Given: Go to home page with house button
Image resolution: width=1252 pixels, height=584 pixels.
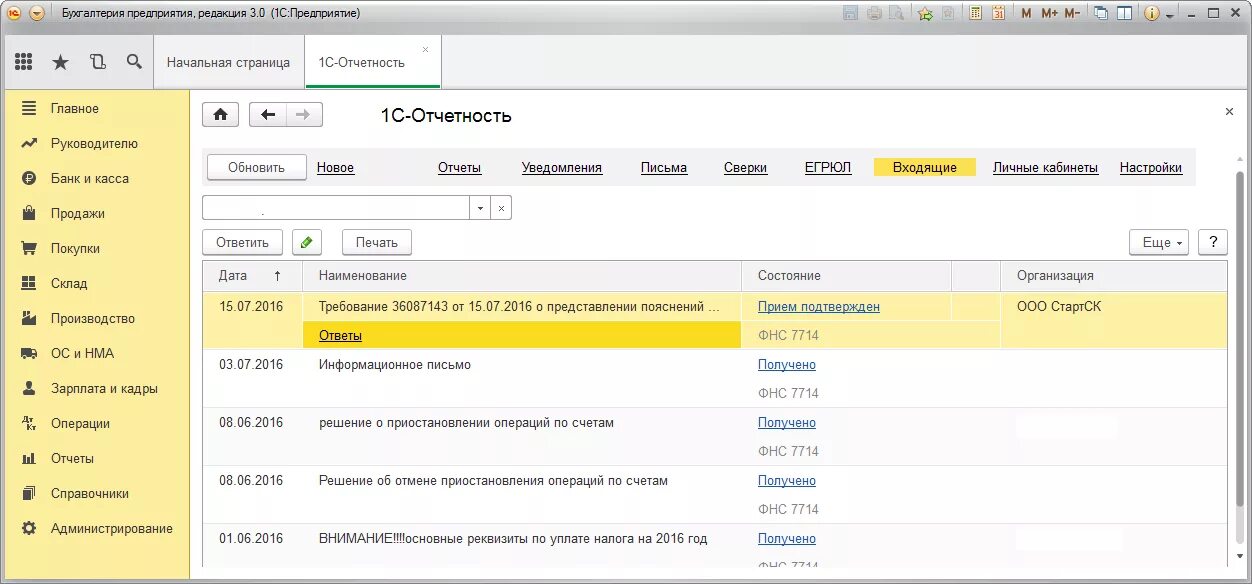Looking at the screenshot, I should point(220,115).
